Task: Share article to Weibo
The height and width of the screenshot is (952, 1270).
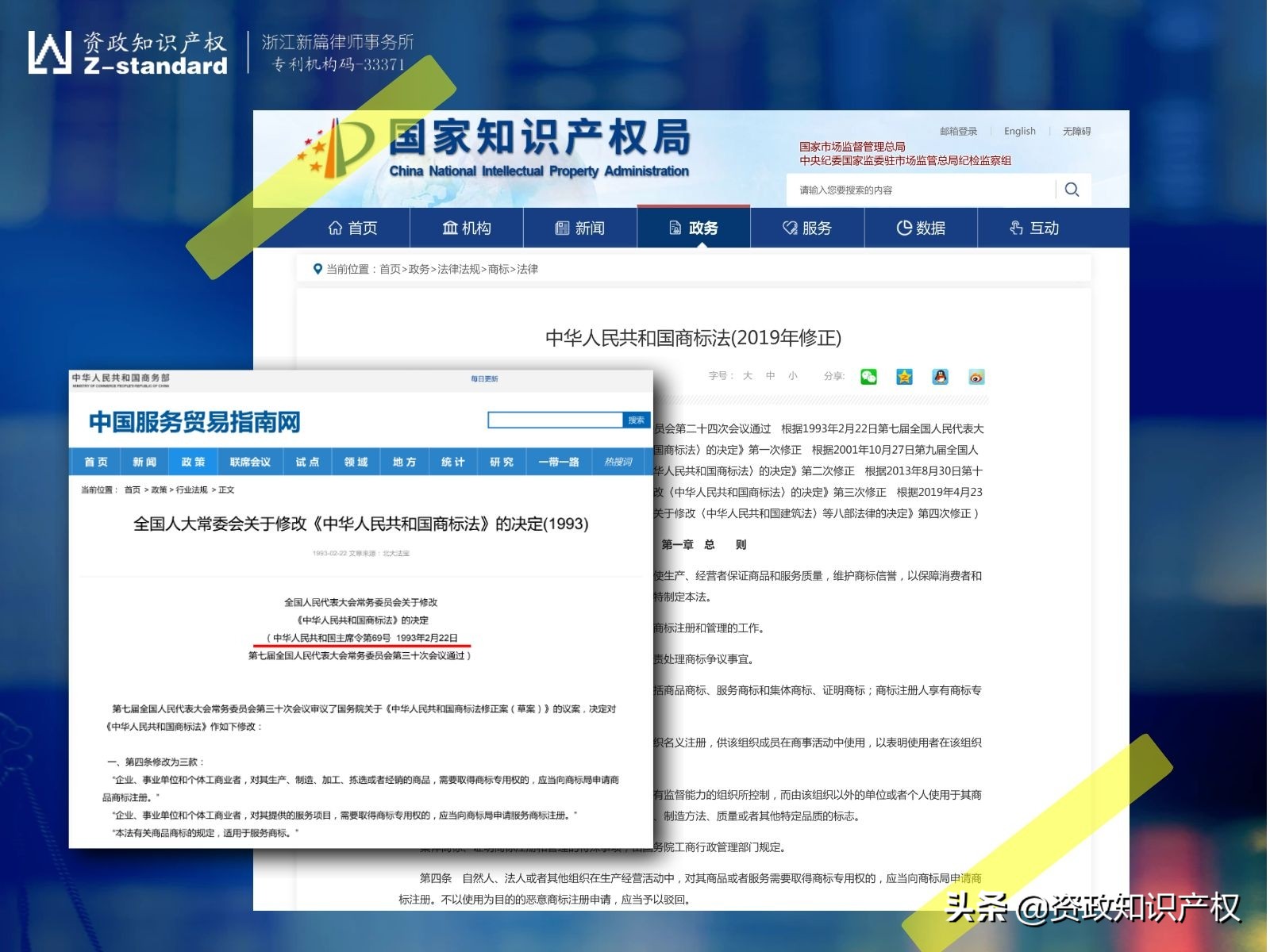Action: [975, 377]
